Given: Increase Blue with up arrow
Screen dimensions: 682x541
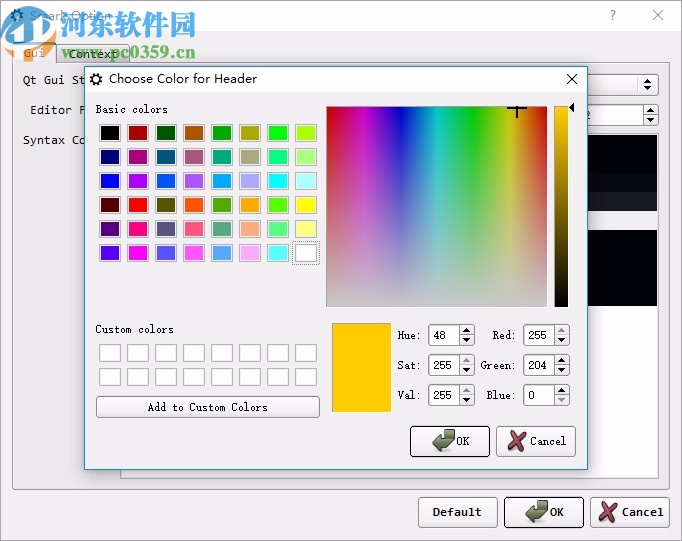Looking at the screenshot, I should coord(562,390).
